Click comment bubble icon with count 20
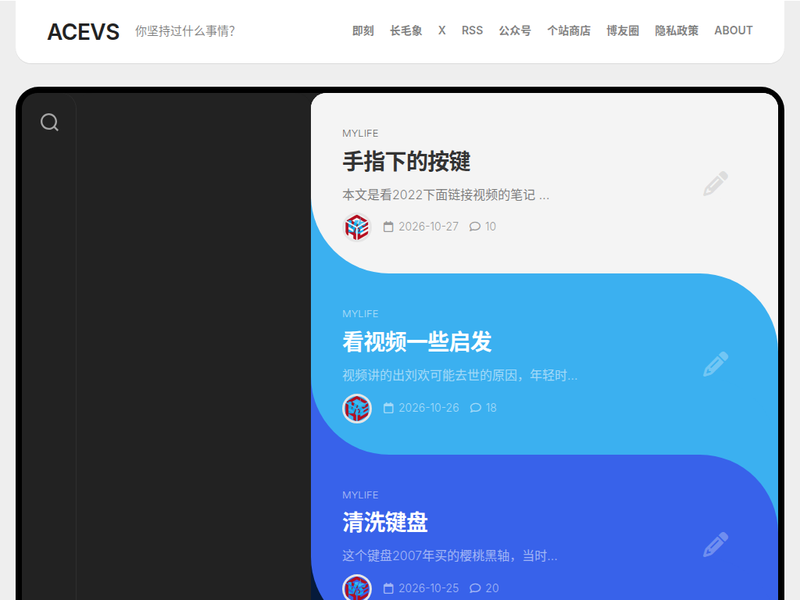 [x=475, y=588]
